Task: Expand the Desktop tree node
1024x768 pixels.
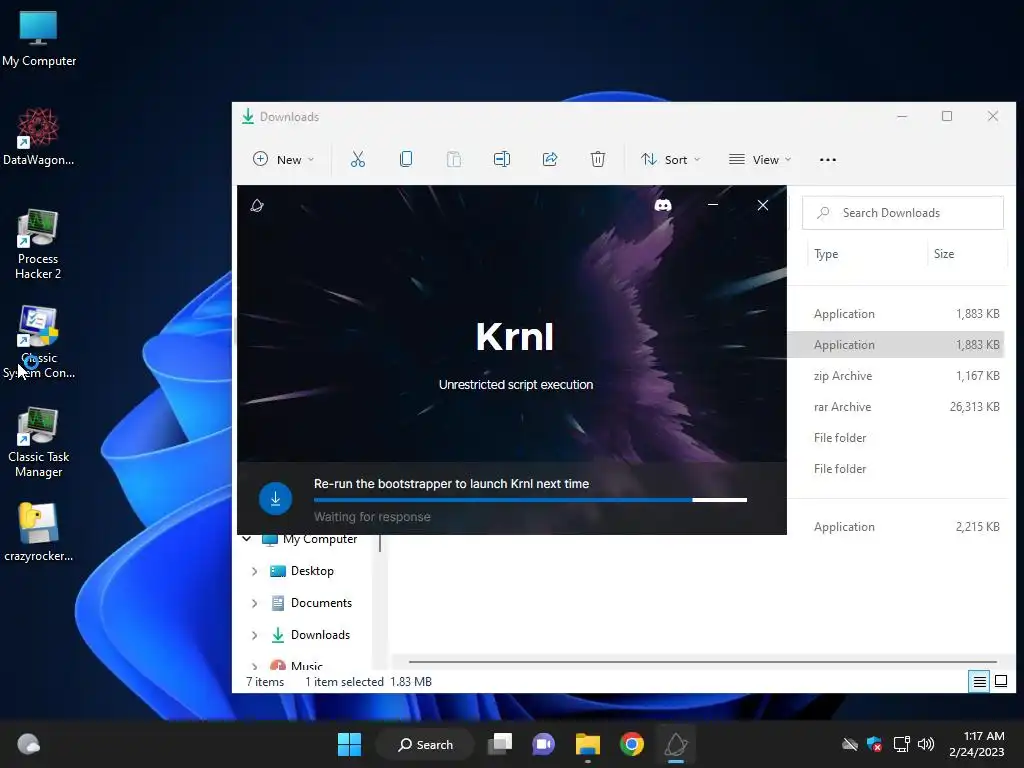Action: pyautogui.click(x=254, y=571)
